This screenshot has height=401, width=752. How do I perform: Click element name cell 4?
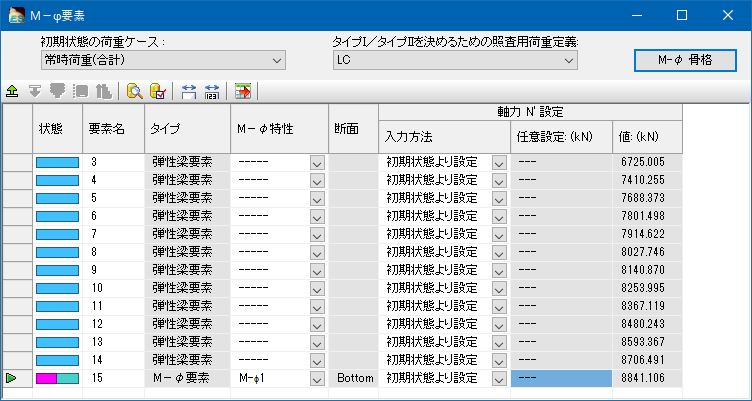(114, 180)
